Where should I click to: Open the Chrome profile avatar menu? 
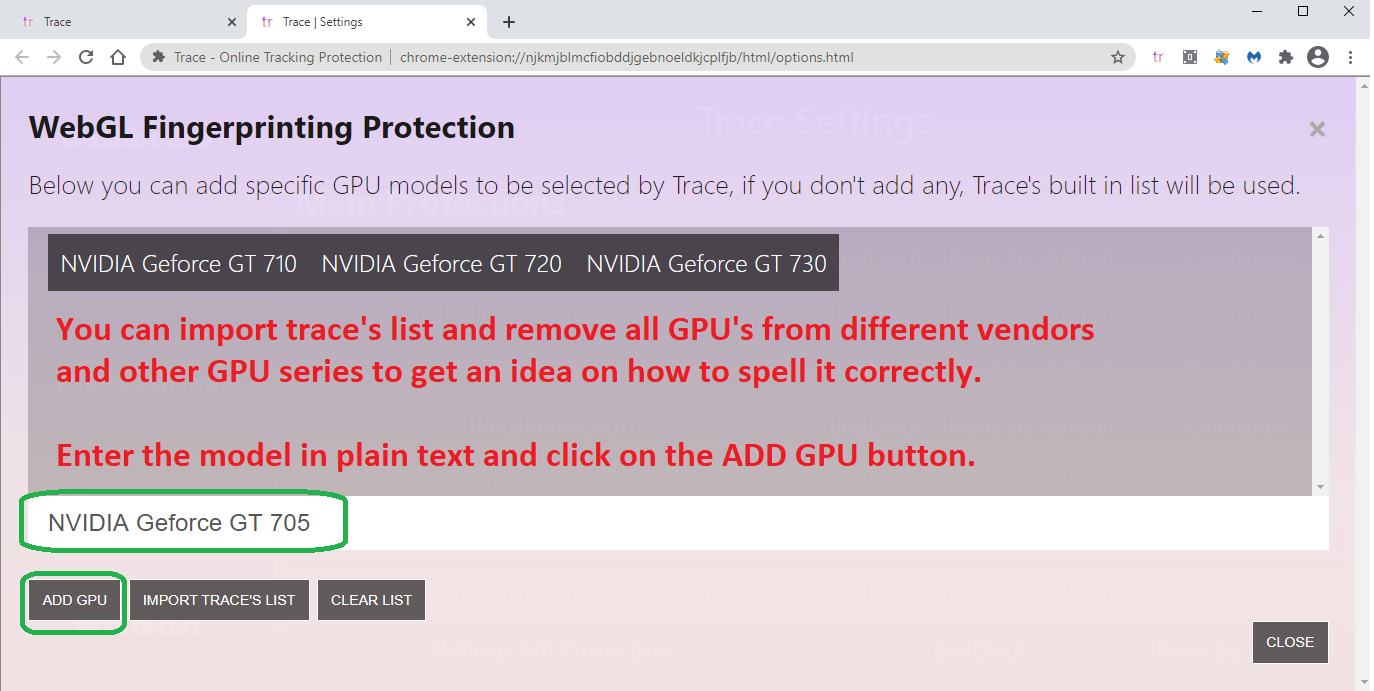(x=1318, y=57)
